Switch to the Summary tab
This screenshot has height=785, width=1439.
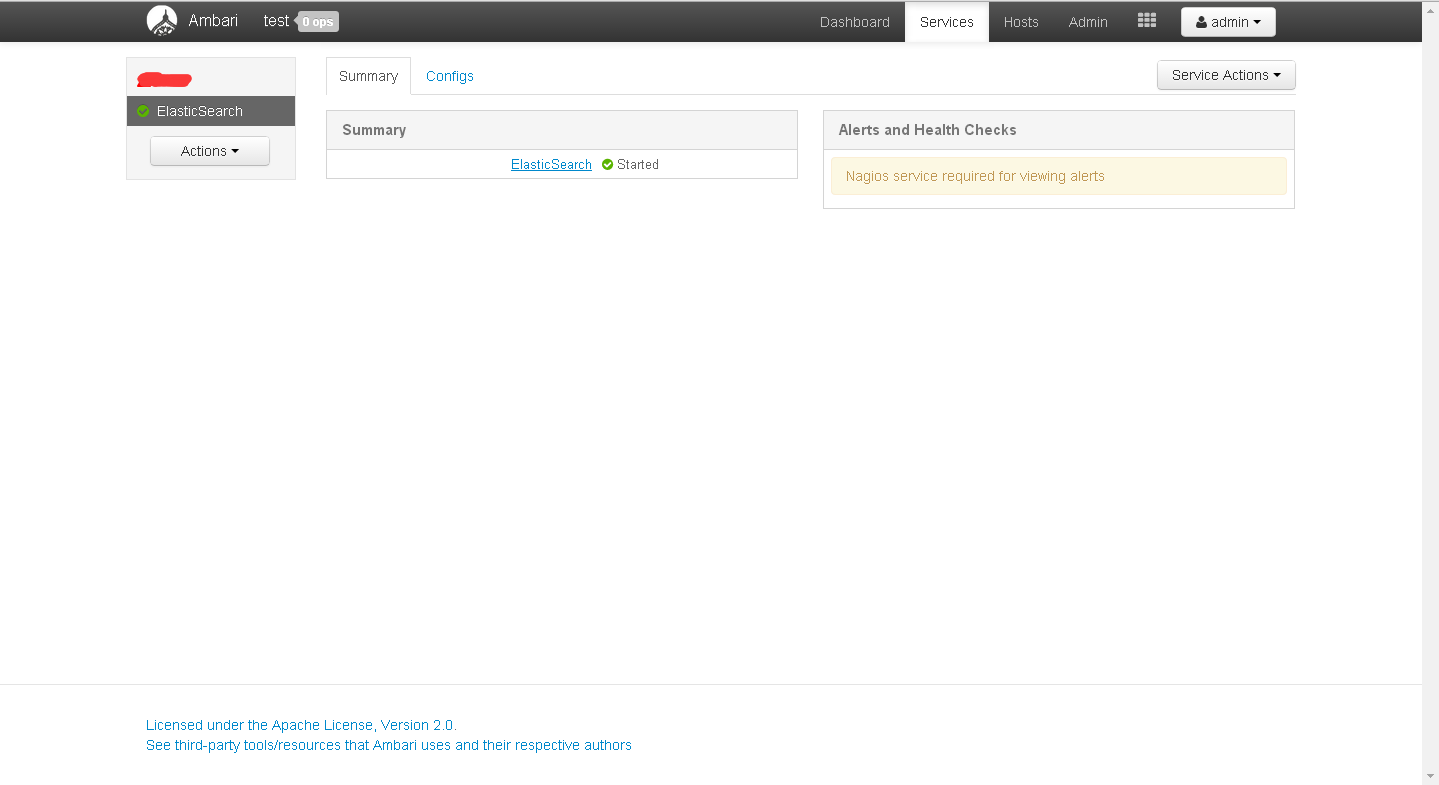(x=368, y=76)
